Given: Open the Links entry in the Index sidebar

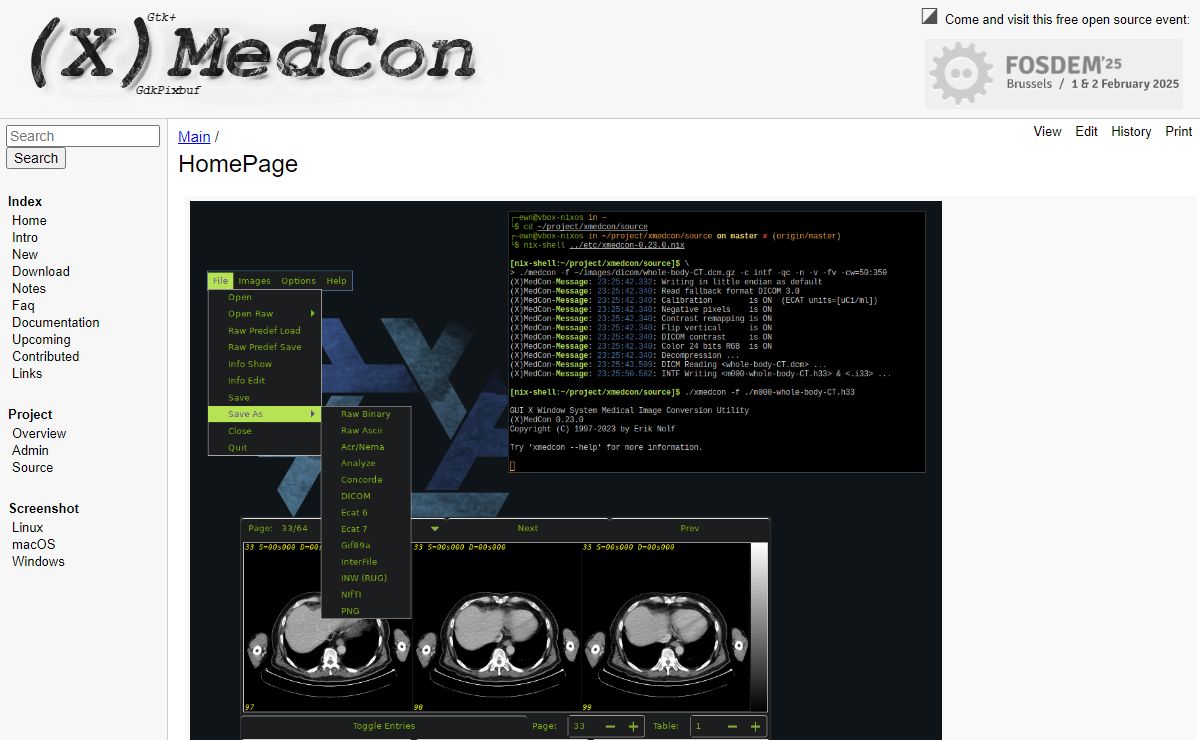Looking at the screenshot, I should [x=27, y=373].
